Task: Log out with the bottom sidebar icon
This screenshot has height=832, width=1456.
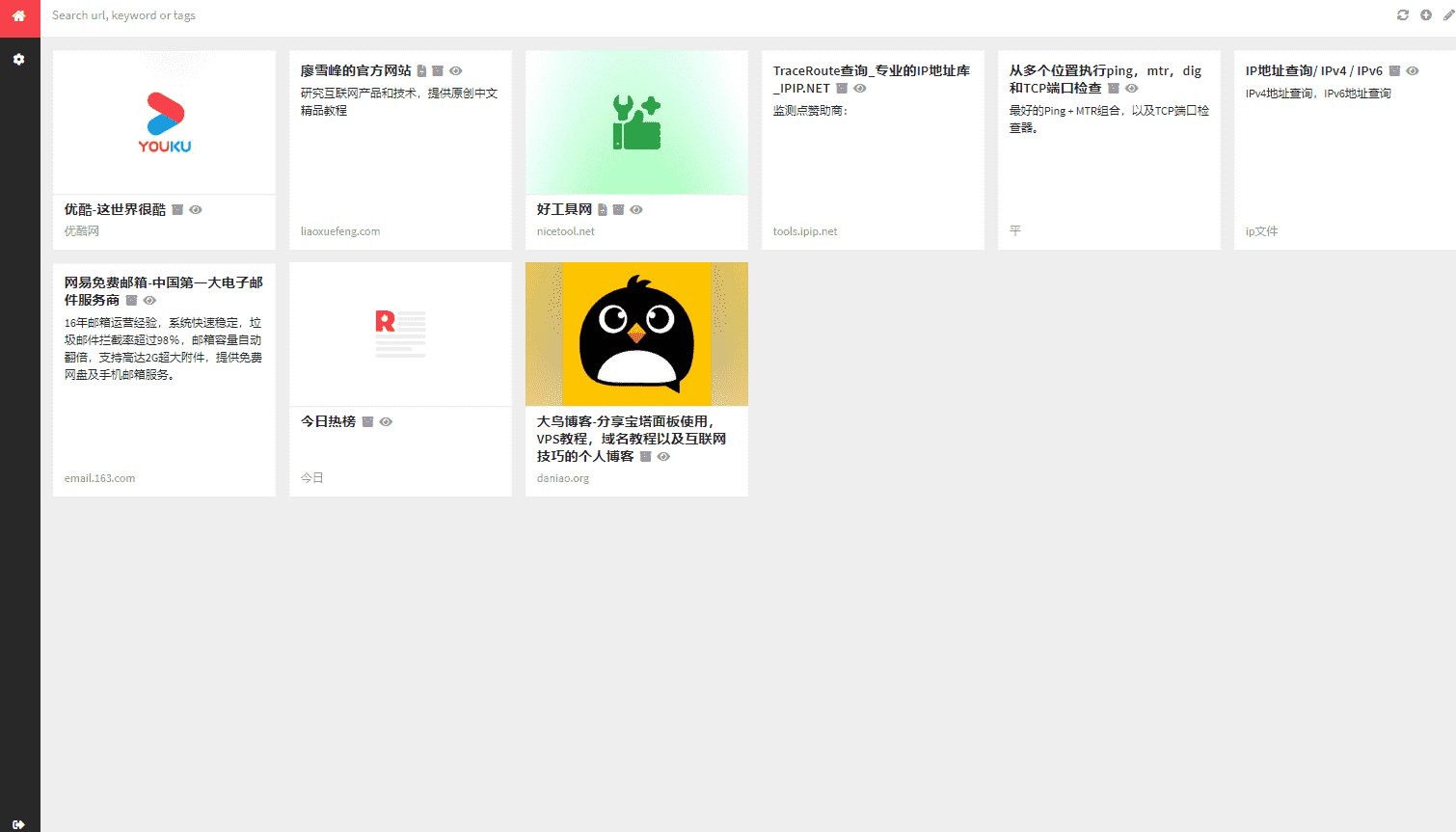Action: click(x=19, y=824)
